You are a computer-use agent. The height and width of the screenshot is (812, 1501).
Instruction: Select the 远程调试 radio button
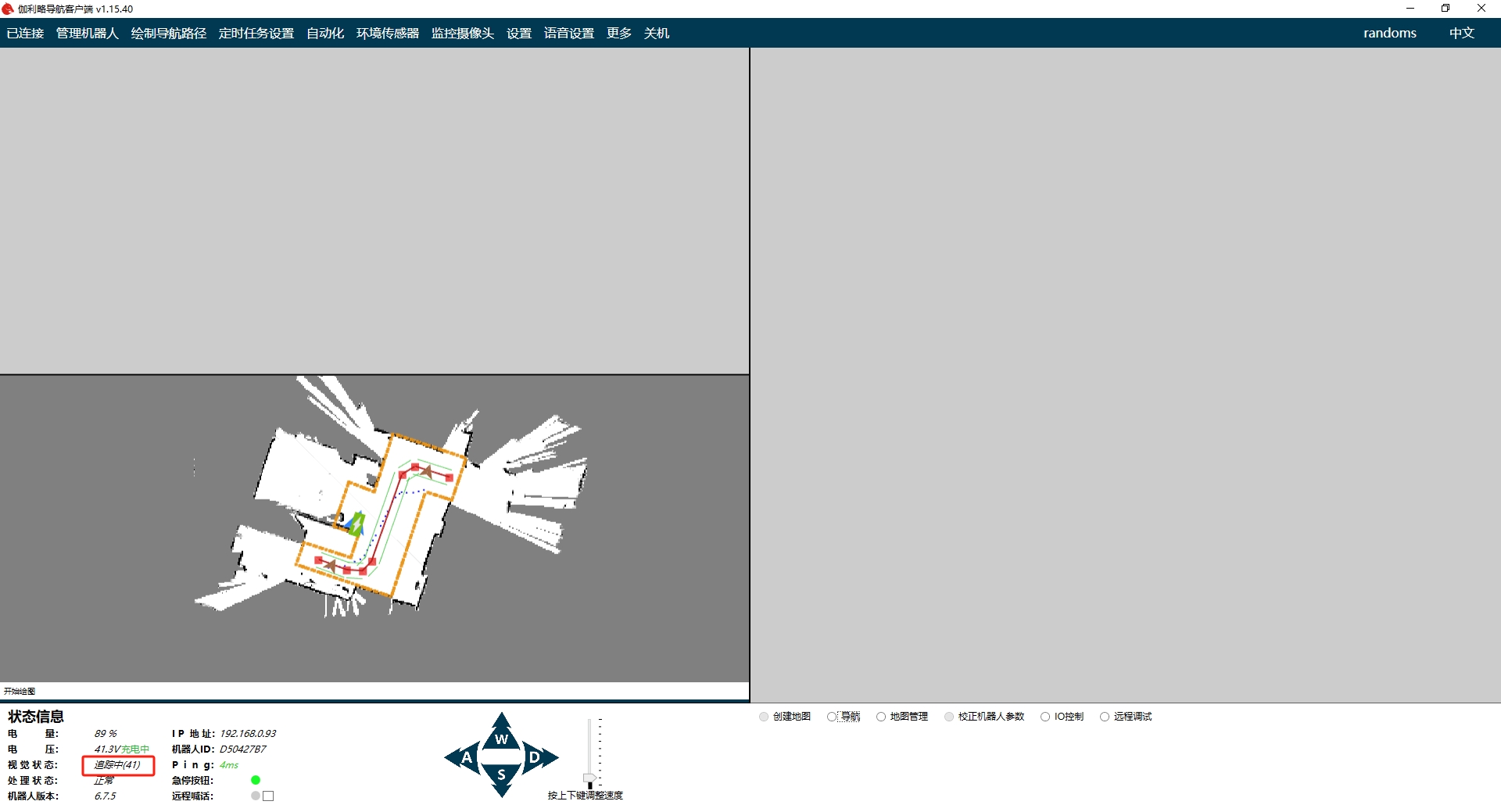1105,717
